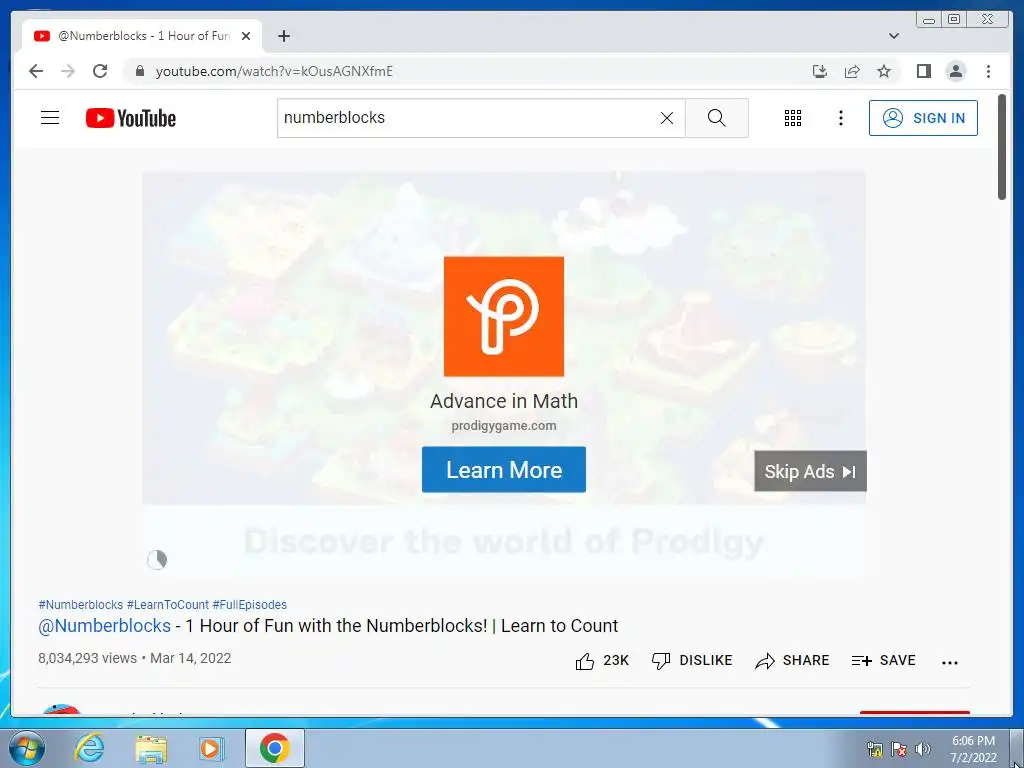Expand the tab search dropdown
This screenshot has height=768, width=1024.
pos(894,36)
